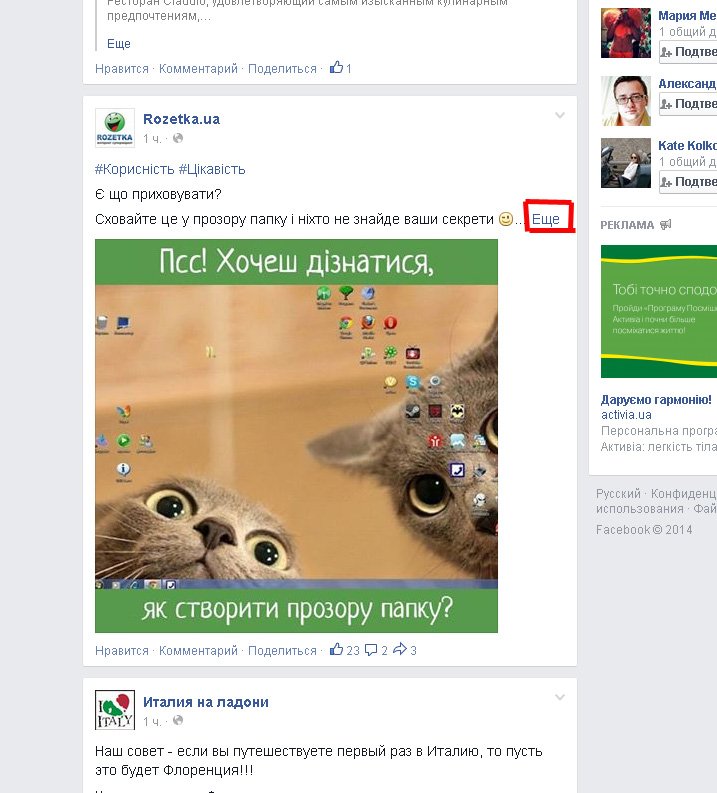Image resolution: width=717 pixels, height=793 pixels.
Task: Click Нравится under the top restaurant post
Action: 122,69
